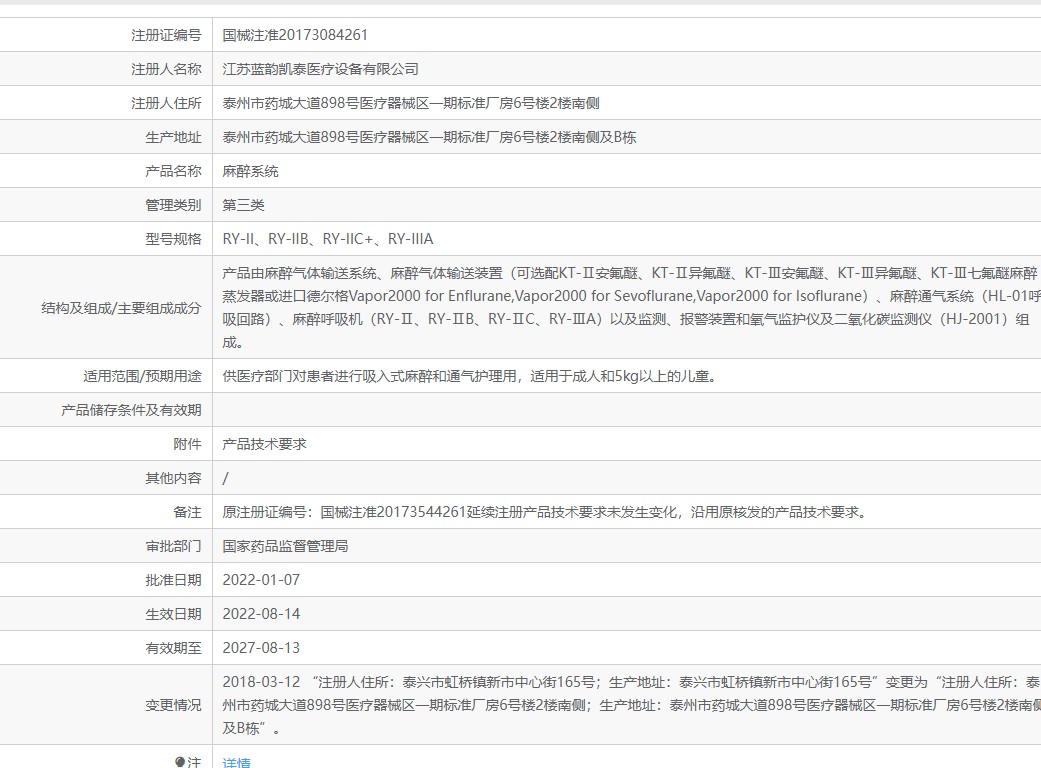Click the remarks text with 国械注准20173544261
This screenshot has width=1041, height=768.
point(546,512)
